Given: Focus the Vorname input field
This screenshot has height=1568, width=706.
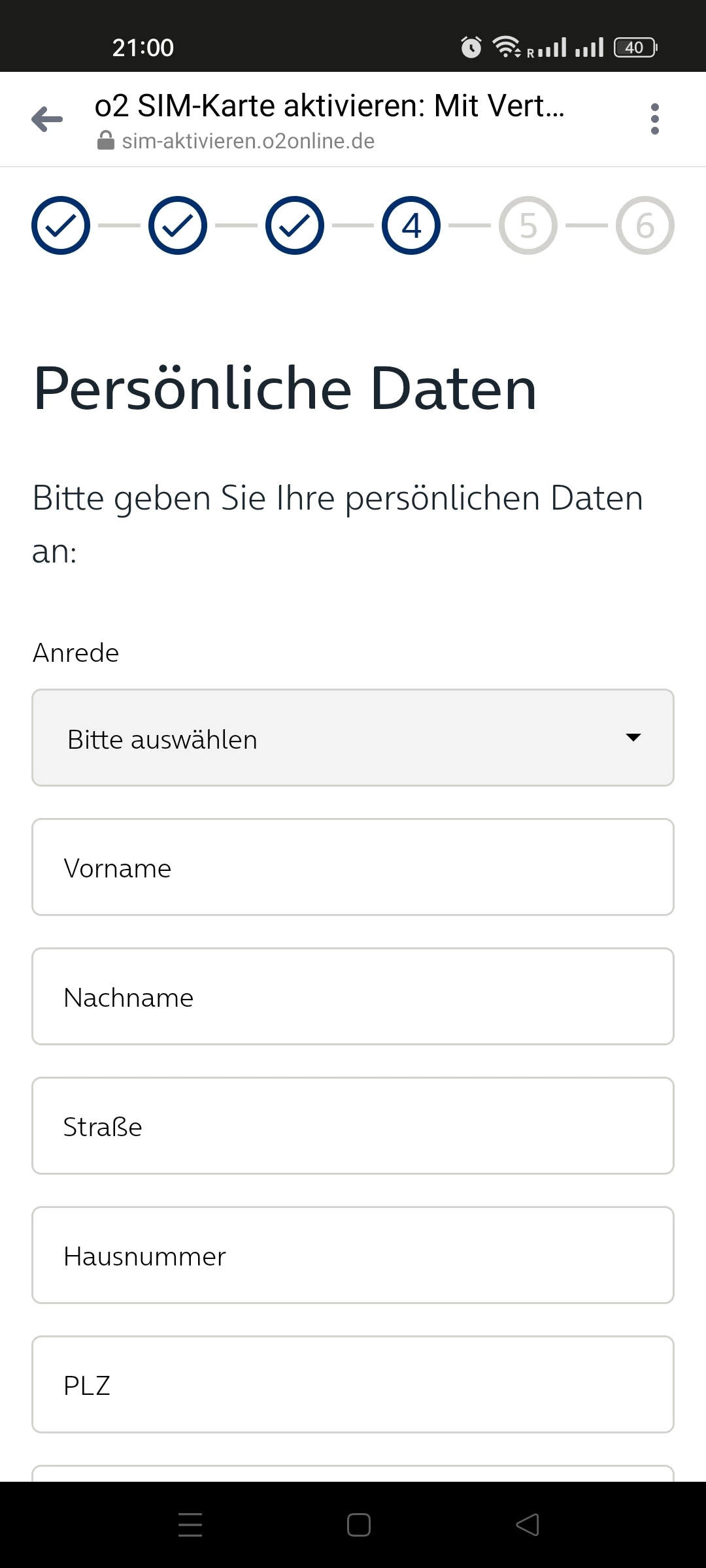Looking at the screenshot, I should tap(353, 867).
